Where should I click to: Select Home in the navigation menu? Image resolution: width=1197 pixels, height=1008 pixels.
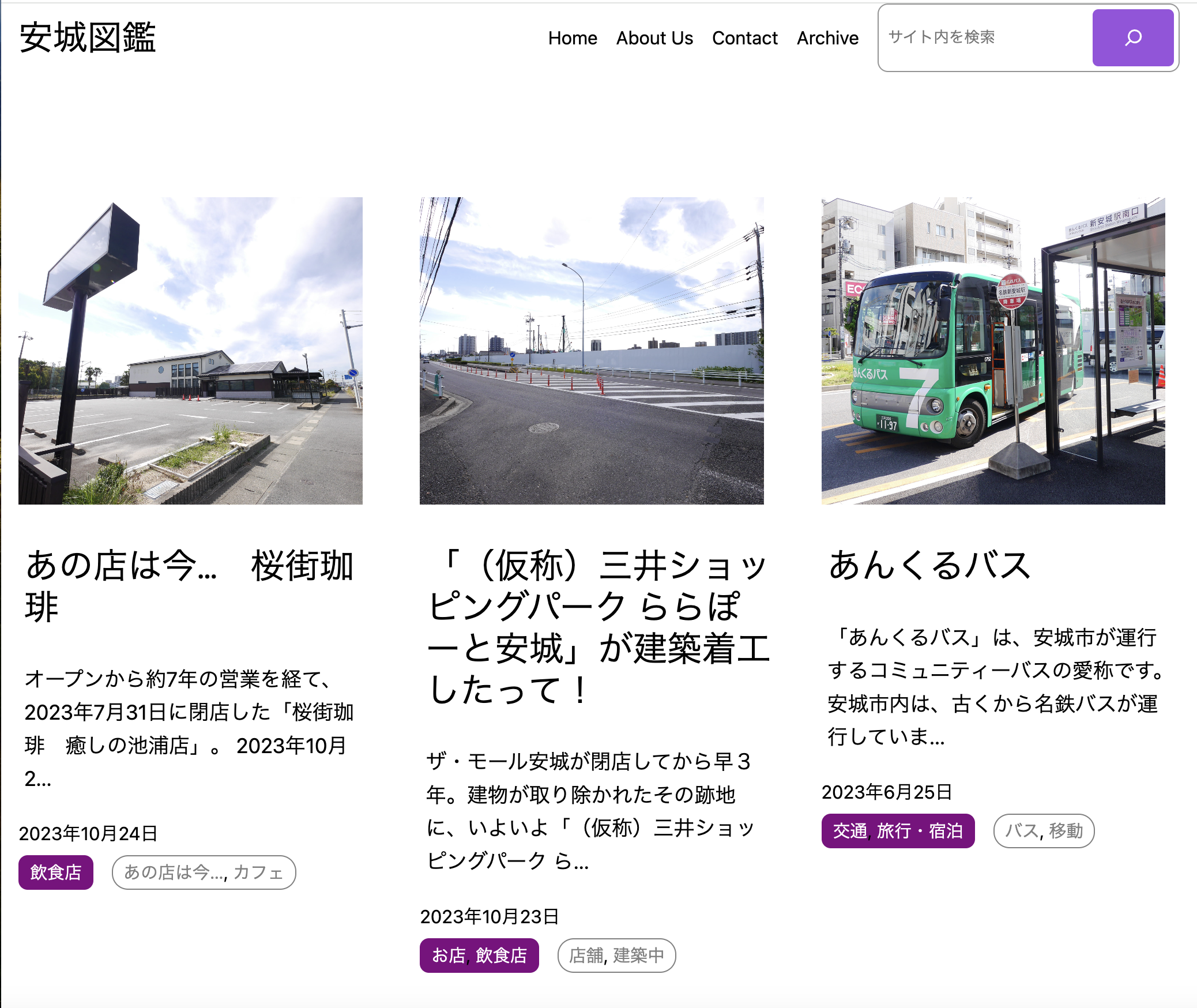pyautogui.click(x=573, y=38)
